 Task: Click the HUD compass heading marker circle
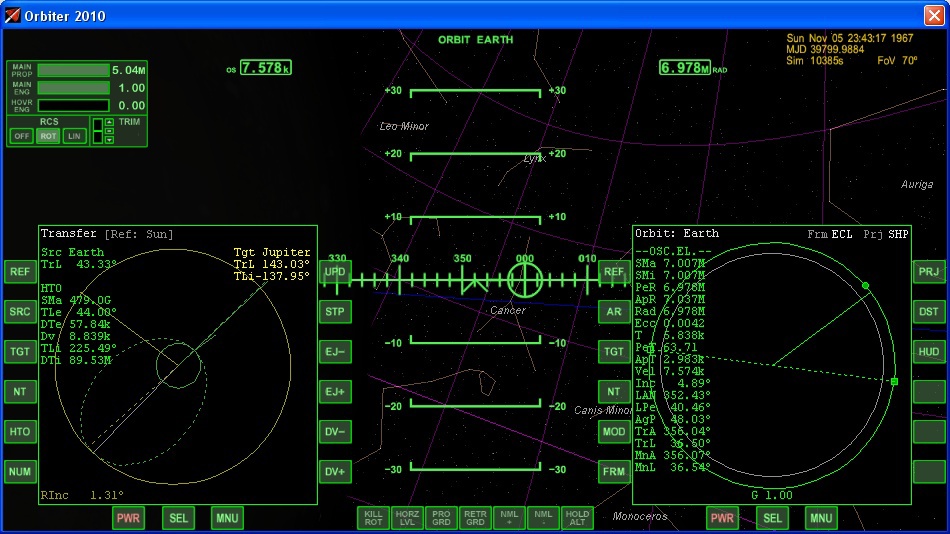[525, 280]
